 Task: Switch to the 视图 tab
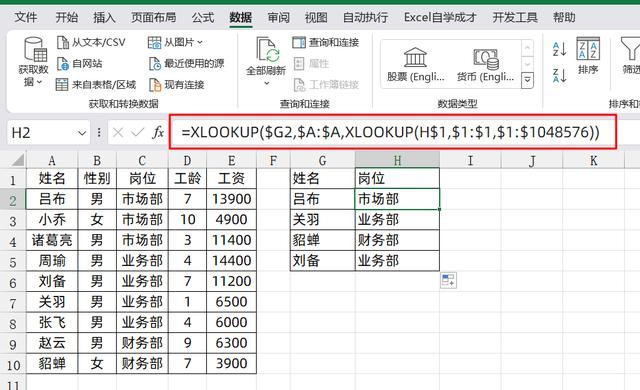pyautogui.click(x=316, y=17)
